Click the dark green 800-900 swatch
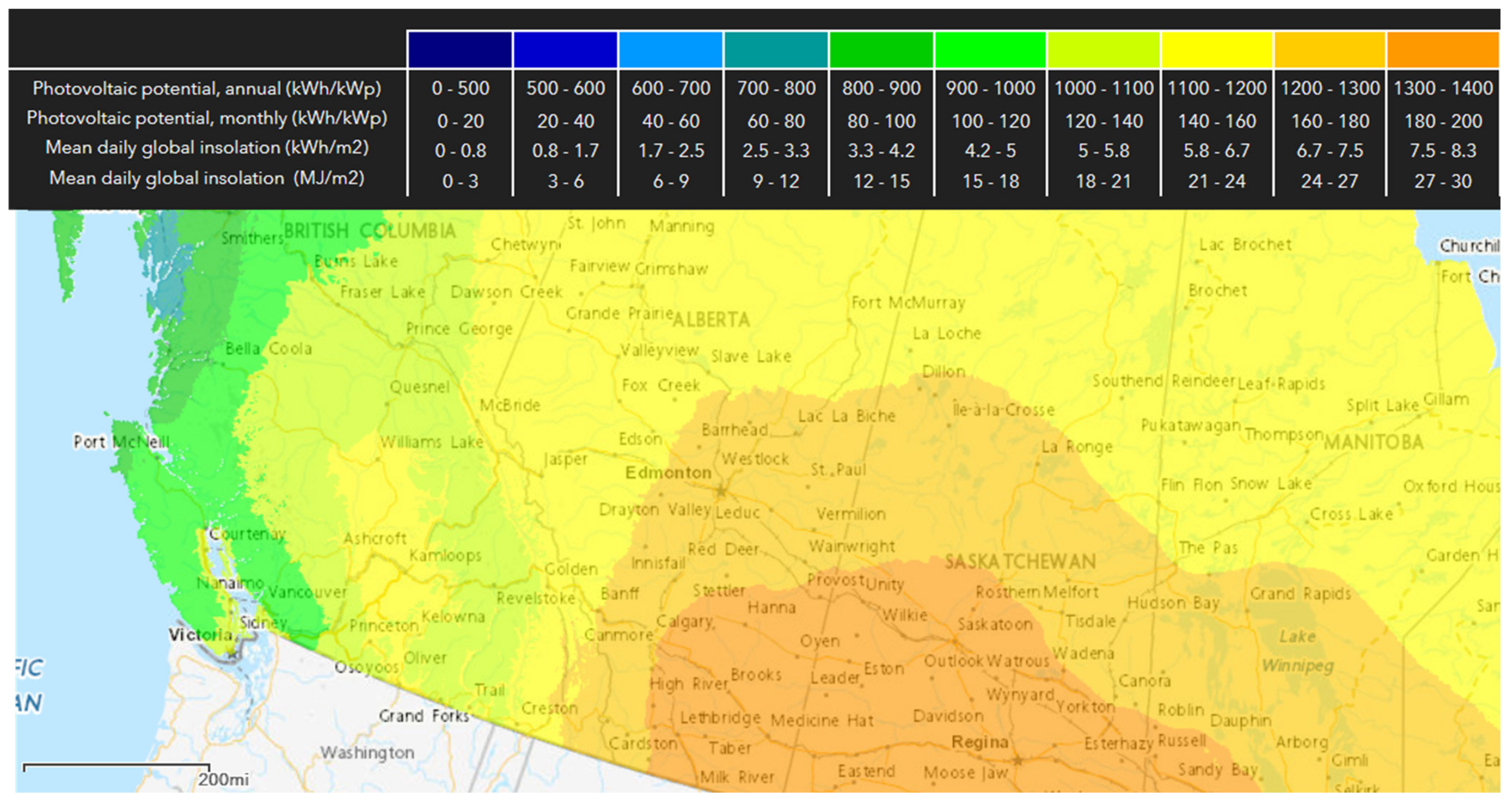This screenshot has width=1512, height=803. tap(881, 49)
